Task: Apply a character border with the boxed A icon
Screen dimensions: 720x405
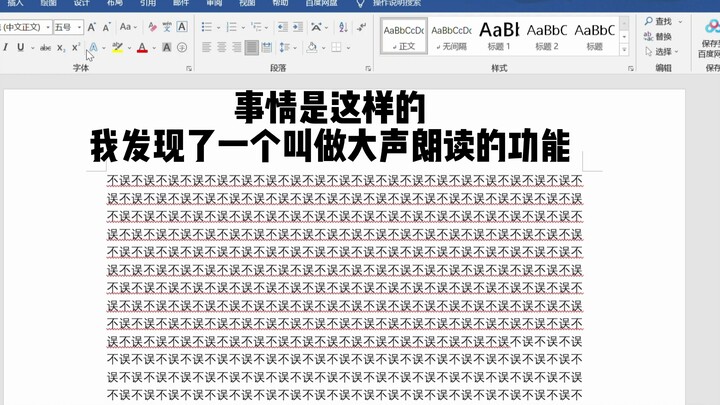Action: point(182,27)
